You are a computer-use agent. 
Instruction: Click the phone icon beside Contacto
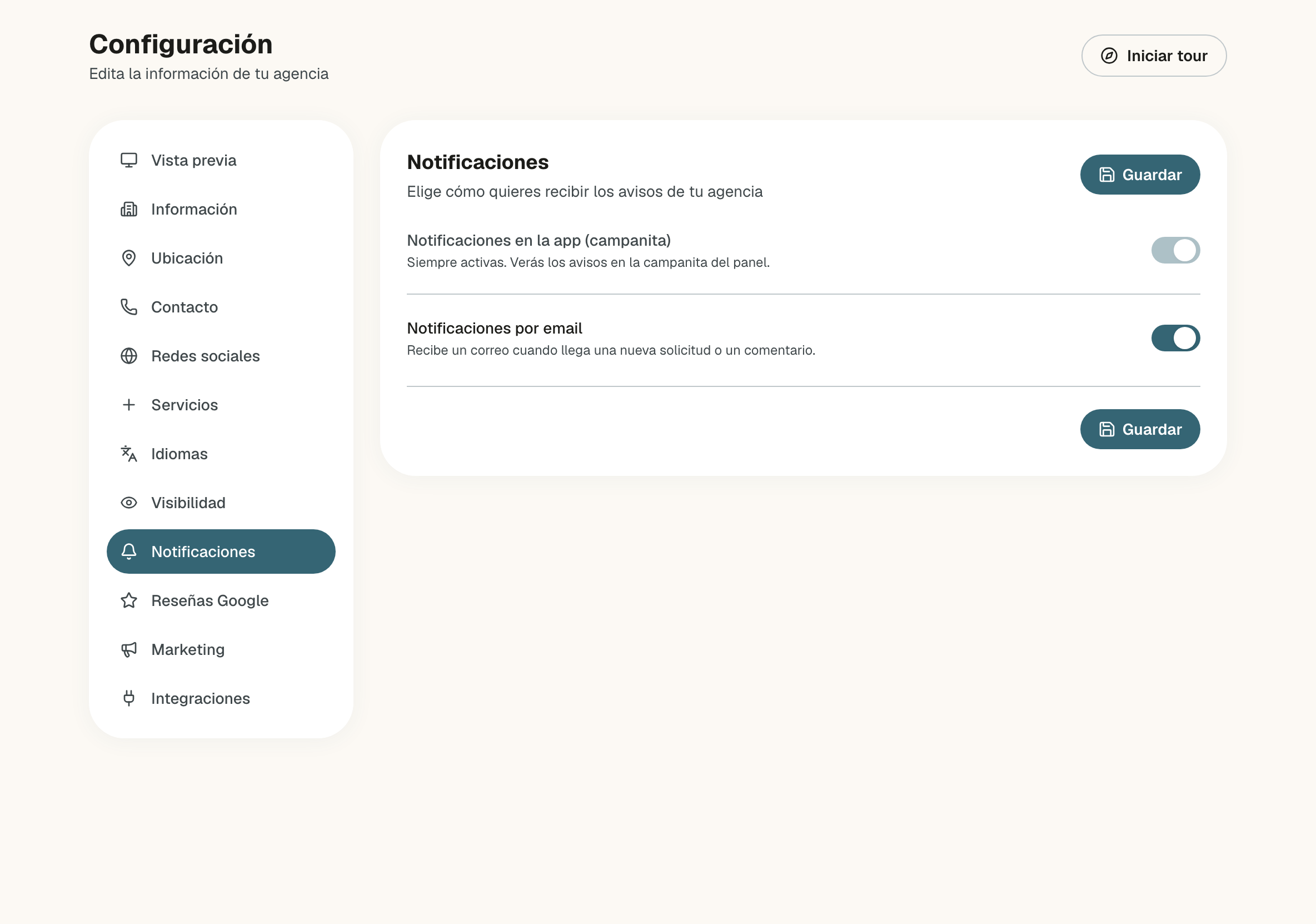click(x=129, y=307)
